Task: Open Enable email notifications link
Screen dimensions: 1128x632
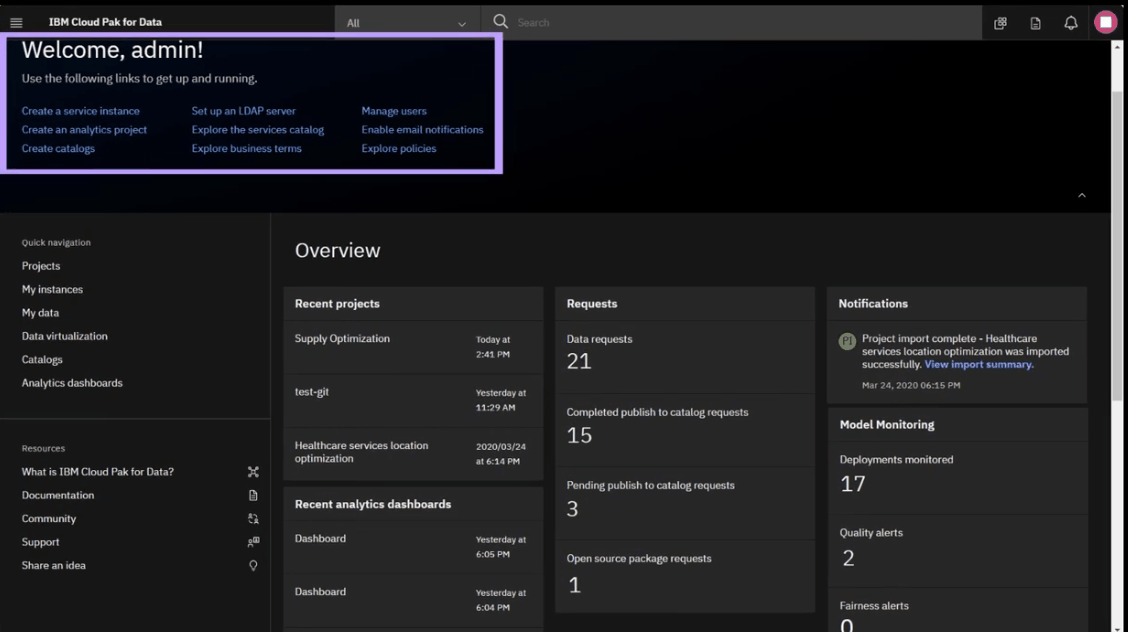Action: [x=422, y=129]
